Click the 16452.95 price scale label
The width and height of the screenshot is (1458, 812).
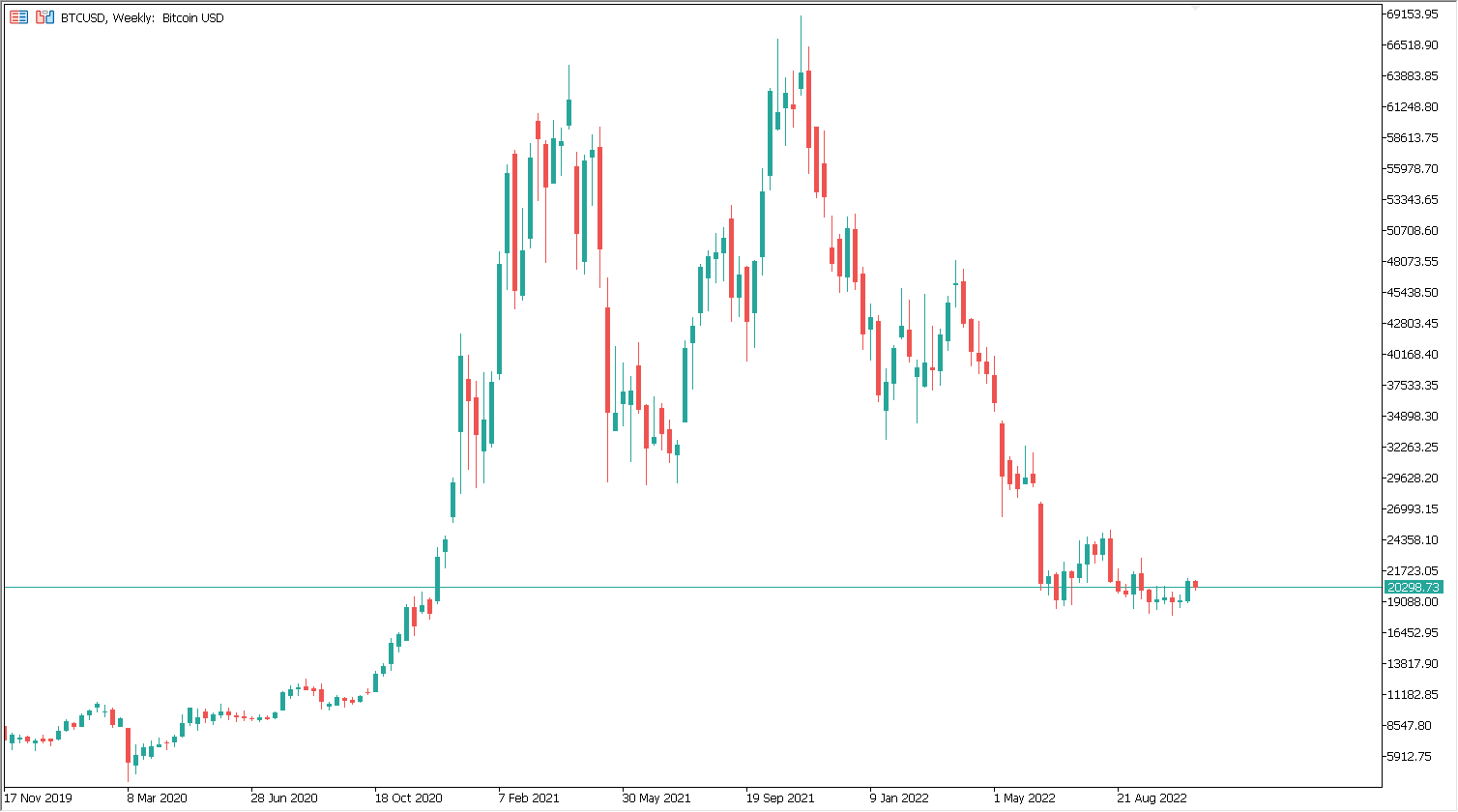click(x=1413, y=632)
